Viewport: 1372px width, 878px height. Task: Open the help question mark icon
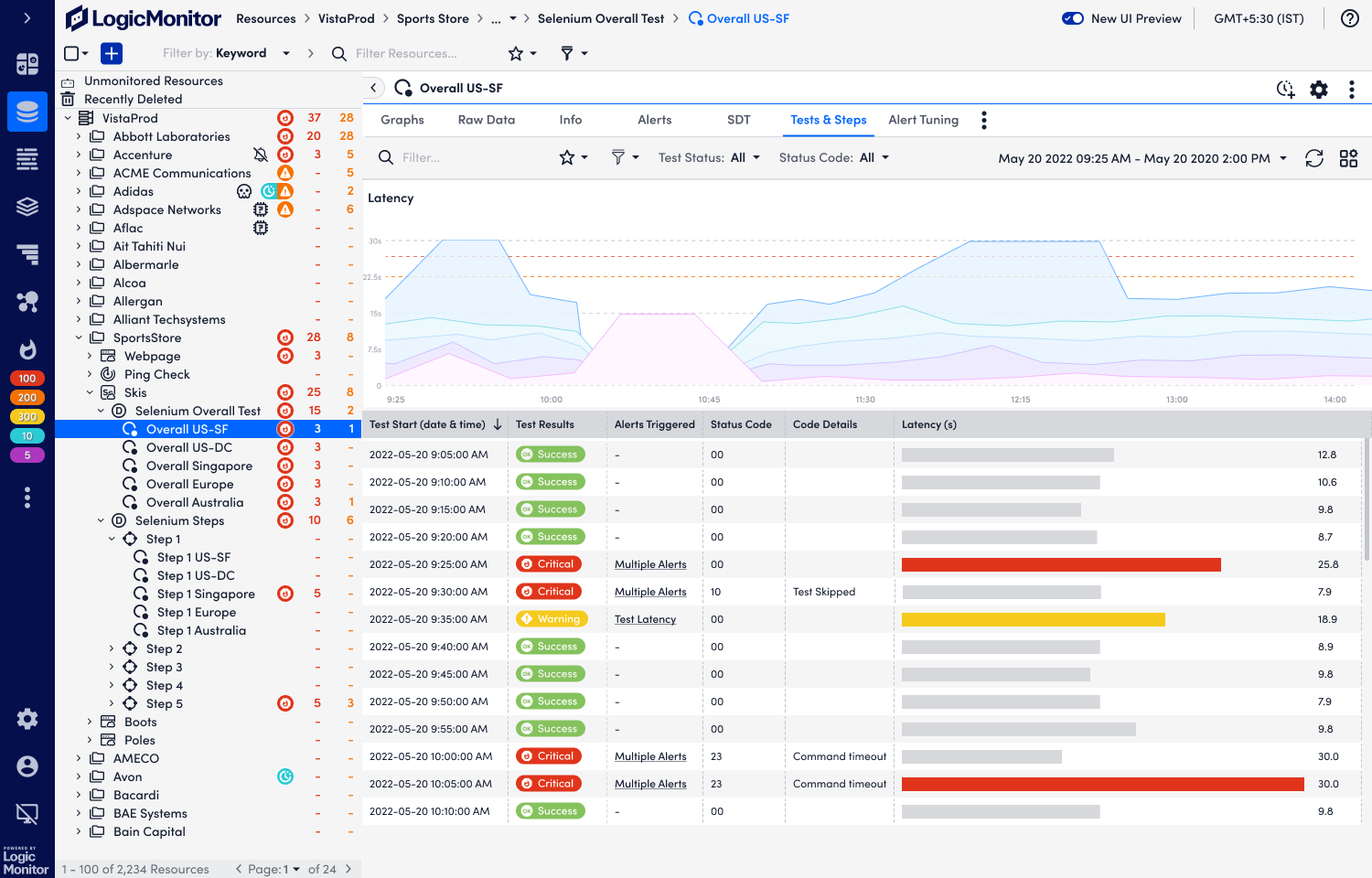[1349, 18]
